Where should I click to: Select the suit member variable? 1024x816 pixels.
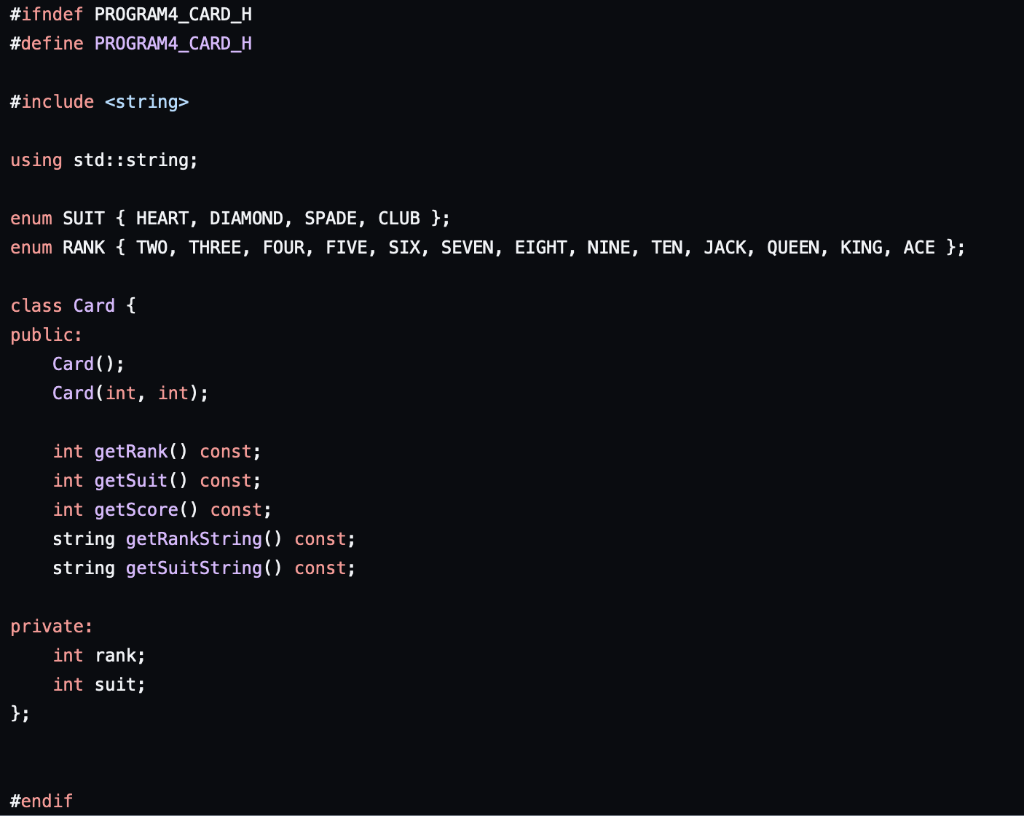pyautogui.click(x=116, y=684)
